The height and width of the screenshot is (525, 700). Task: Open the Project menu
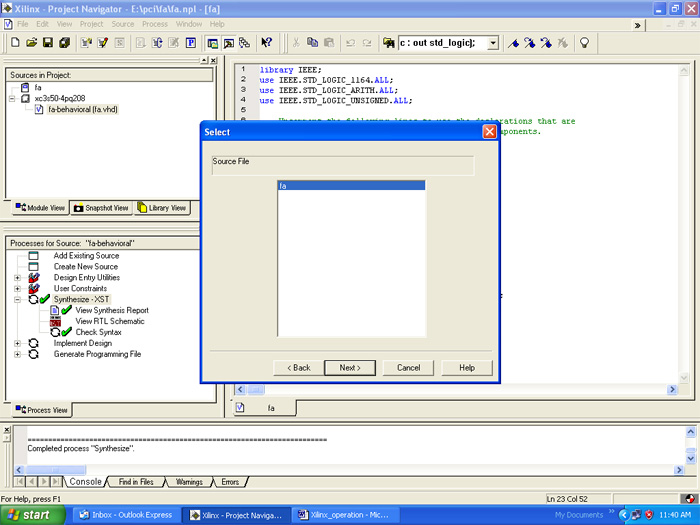pyautogui.click(x=92, y=24)
